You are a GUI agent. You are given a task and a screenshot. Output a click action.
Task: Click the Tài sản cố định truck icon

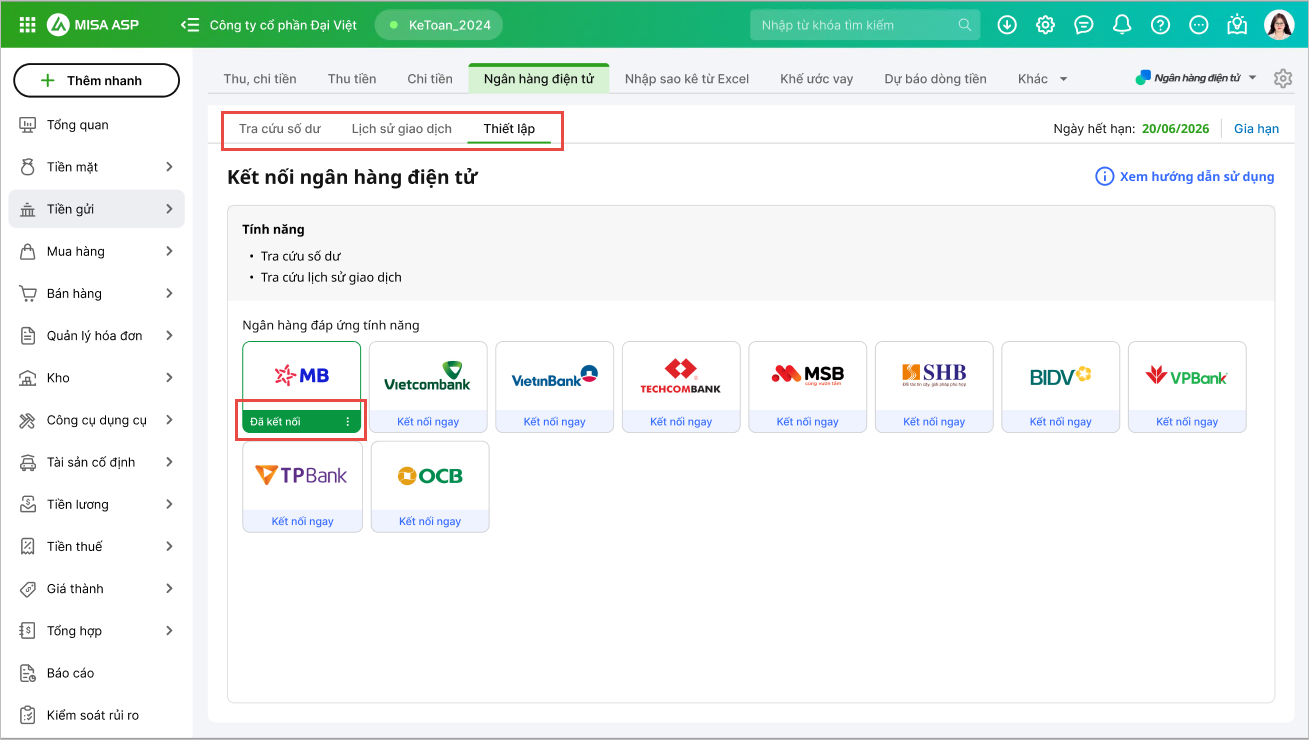pos(29,462)
